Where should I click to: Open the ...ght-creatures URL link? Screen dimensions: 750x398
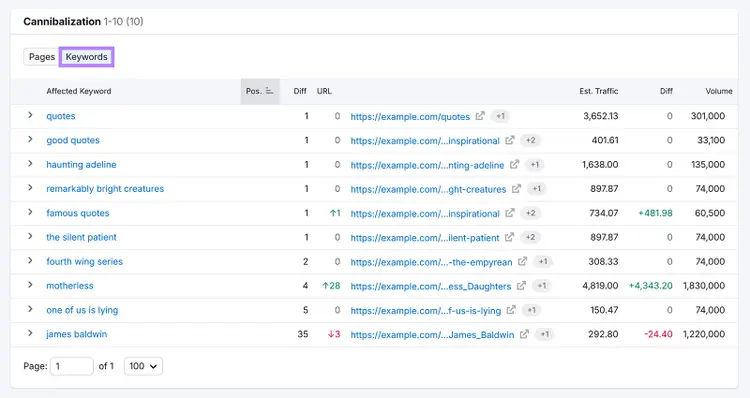tap(428, 189)
